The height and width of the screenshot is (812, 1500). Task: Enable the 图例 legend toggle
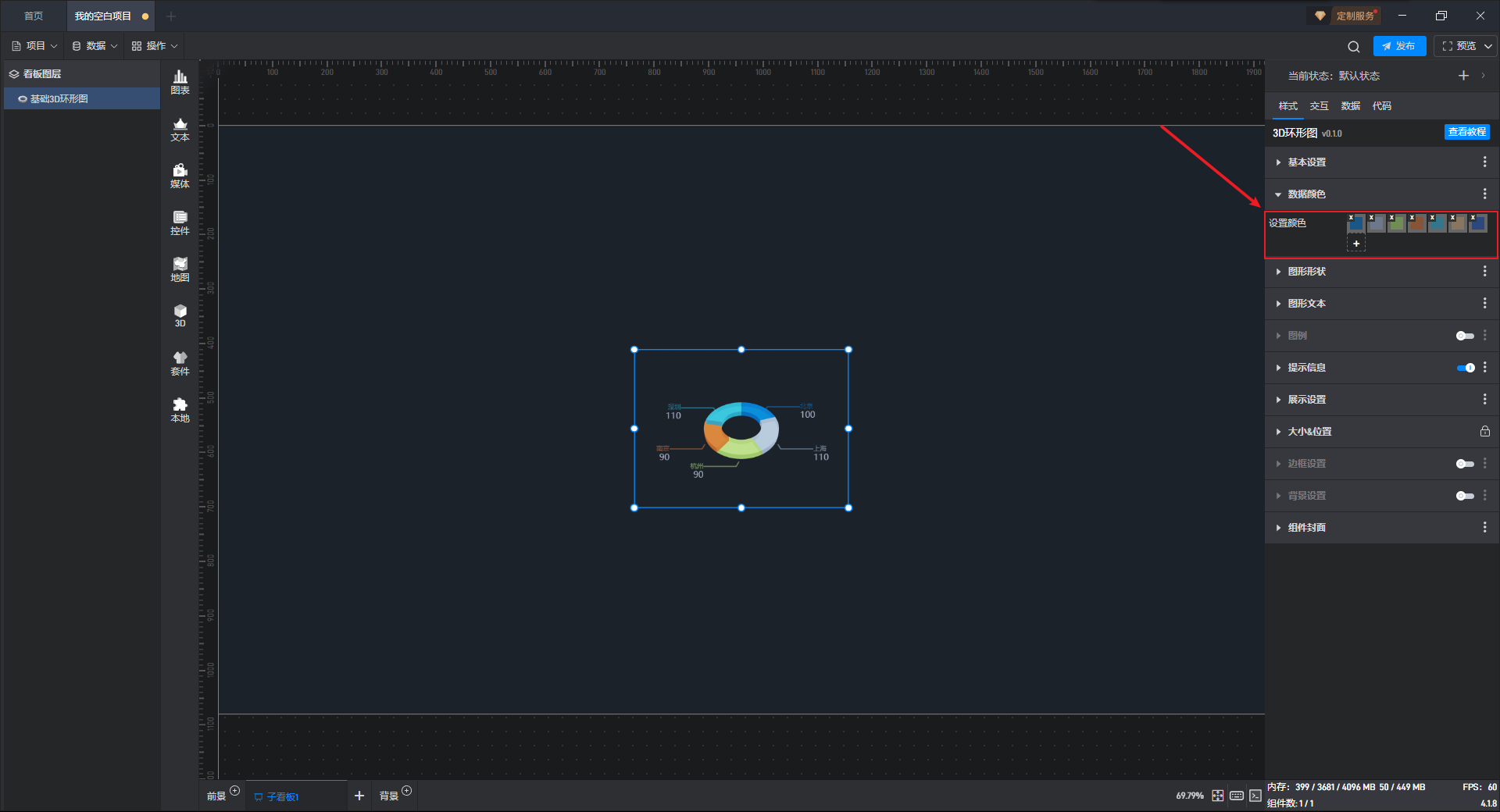coord(1464,336)
